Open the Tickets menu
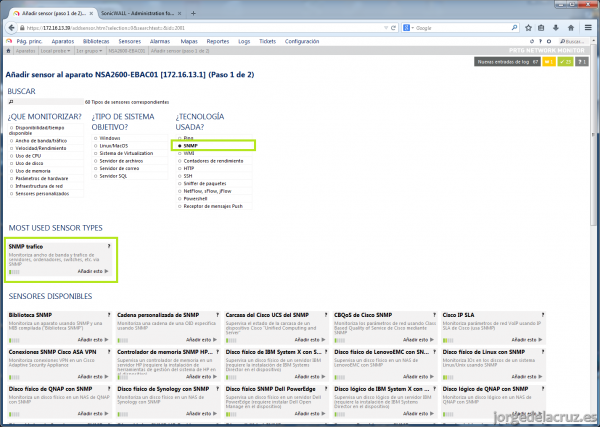Viewport: 600px width, 427px height. click(x=267, y=41)
